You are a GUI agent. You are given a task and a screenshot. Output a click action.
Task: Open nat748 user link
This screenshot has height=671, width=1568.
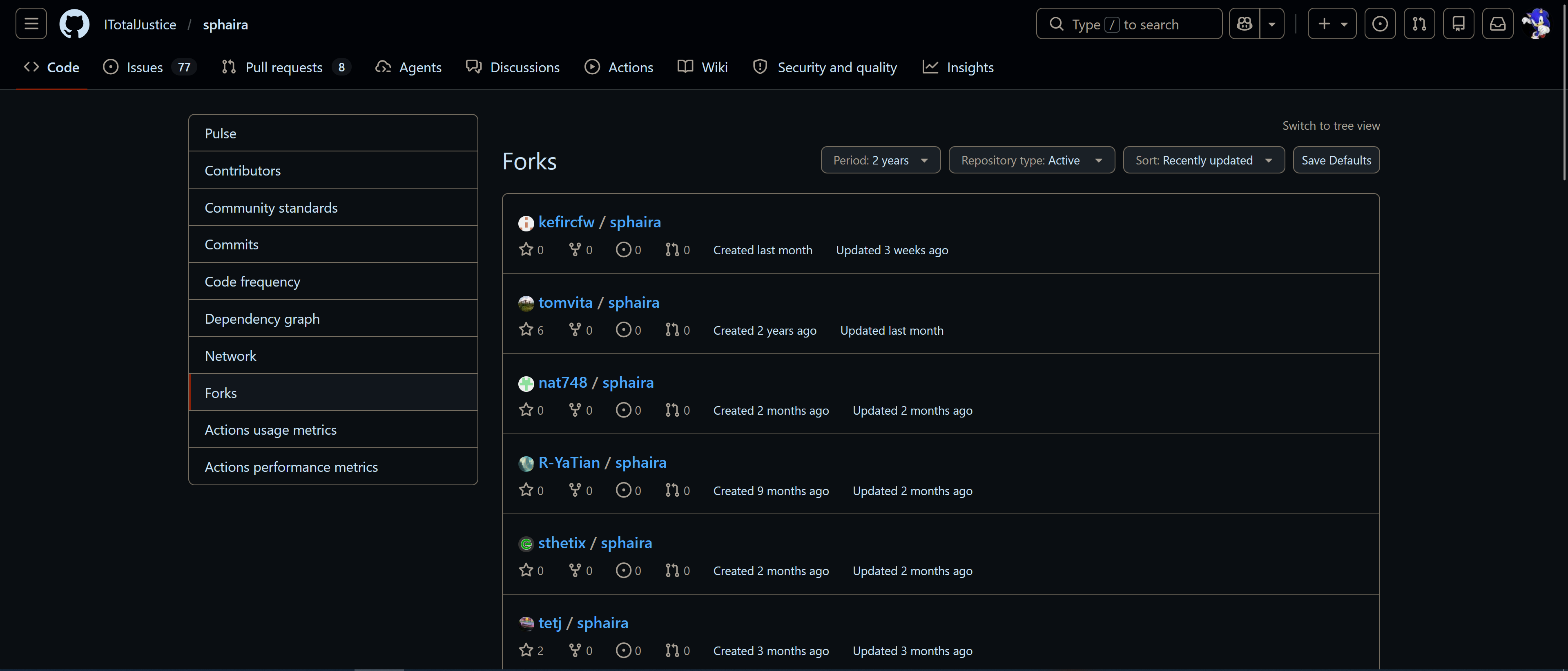pyautogui.click(x=562, y=382)
